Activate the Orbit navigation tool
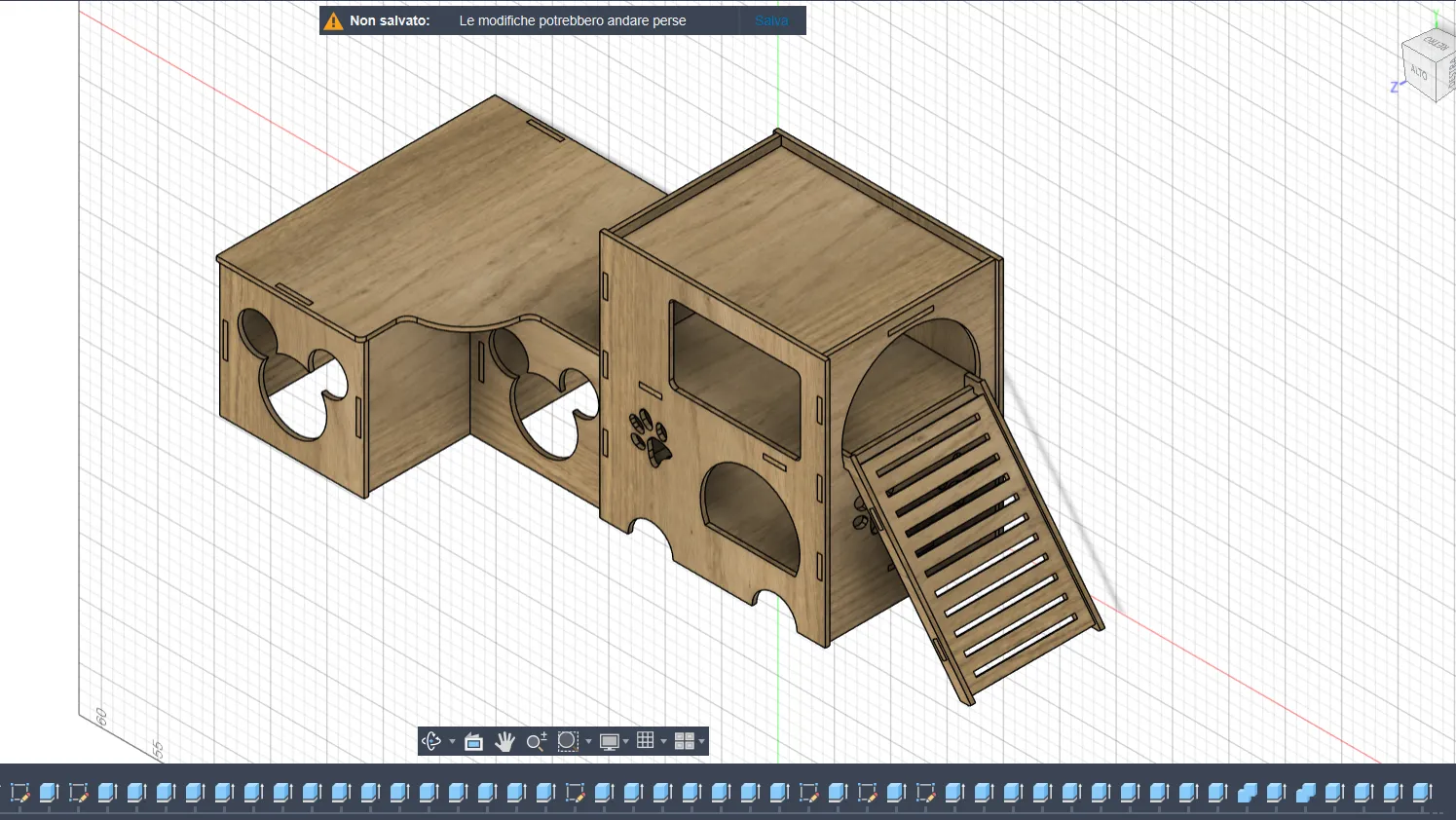Image resolution: width=1456 pixels, height=820 pixels. [x=431, y=742]
